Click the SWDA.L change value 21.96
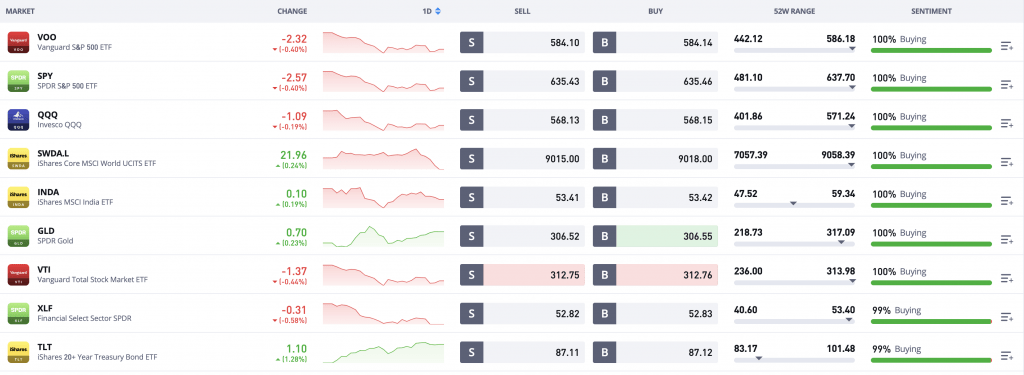 [293, 155]
